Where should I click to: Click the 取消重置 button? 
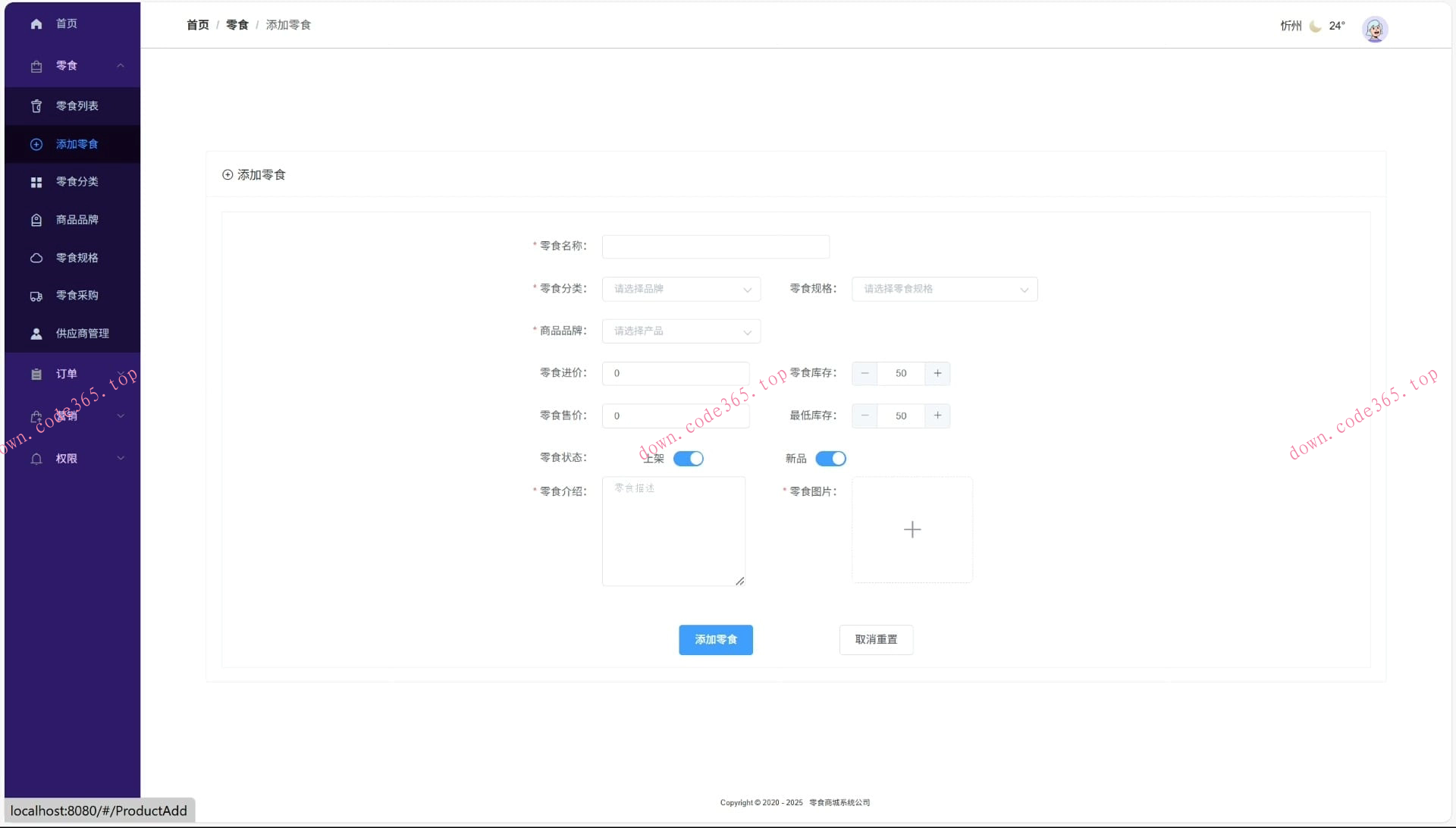(x=875, y=640)
